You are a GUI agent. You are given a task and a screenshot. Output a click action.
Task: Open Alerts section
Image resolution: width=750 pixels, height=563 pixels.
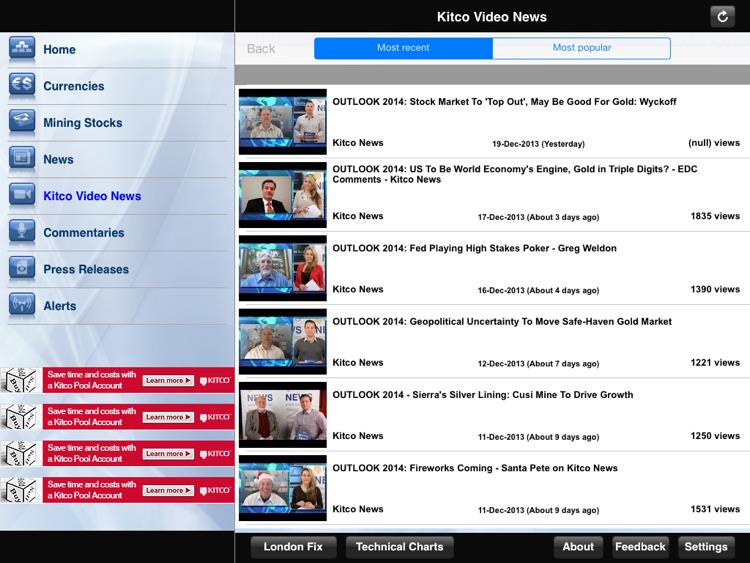(60, 306)
